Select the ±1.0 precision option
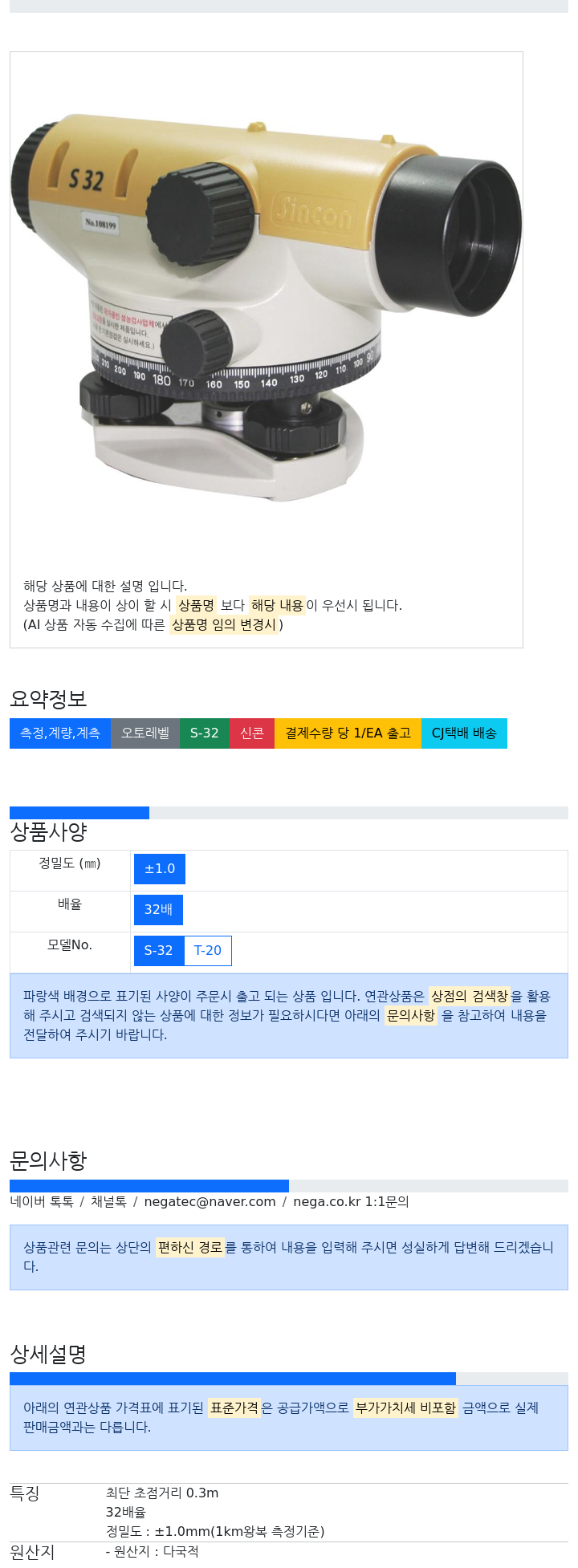 click(x=160, y=869)
